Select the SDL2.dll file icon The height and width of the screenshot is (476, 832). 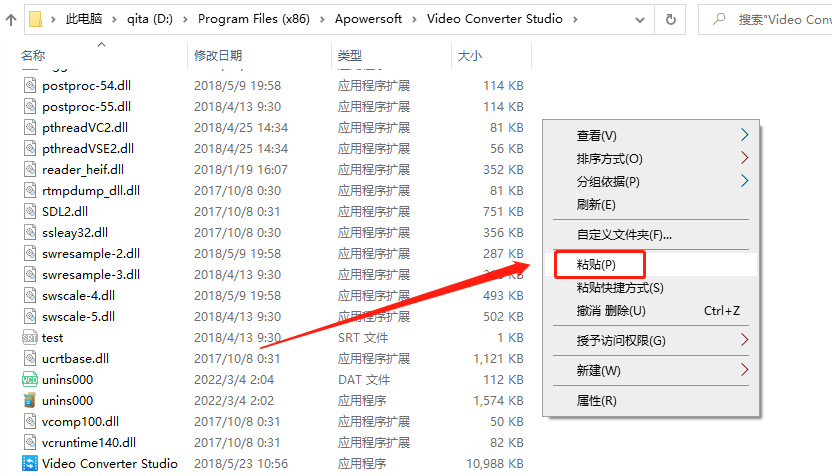(30, 211)
